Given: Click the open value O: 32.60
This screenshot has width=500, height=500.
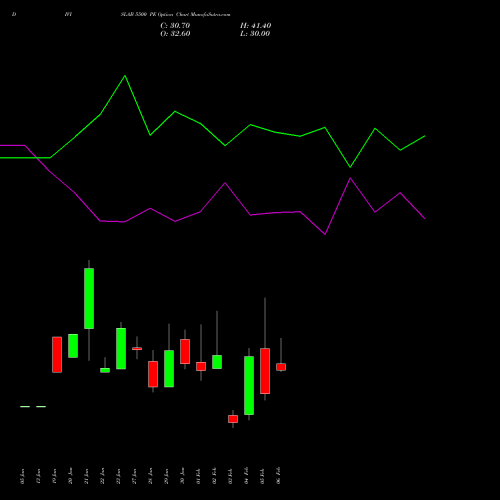Looking at the screenshot, I should [x=175, y=34].
